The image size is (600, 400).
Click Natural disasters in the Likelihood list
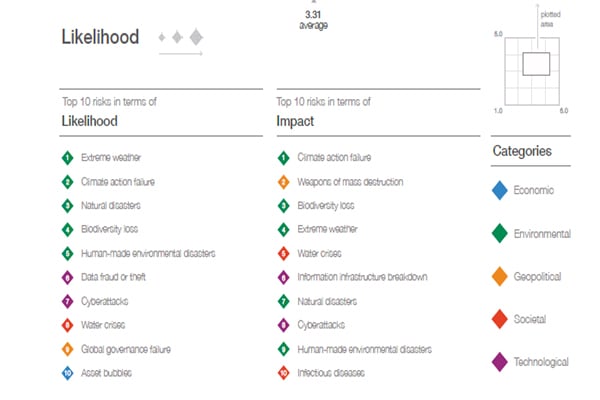[x=111, y=205]
